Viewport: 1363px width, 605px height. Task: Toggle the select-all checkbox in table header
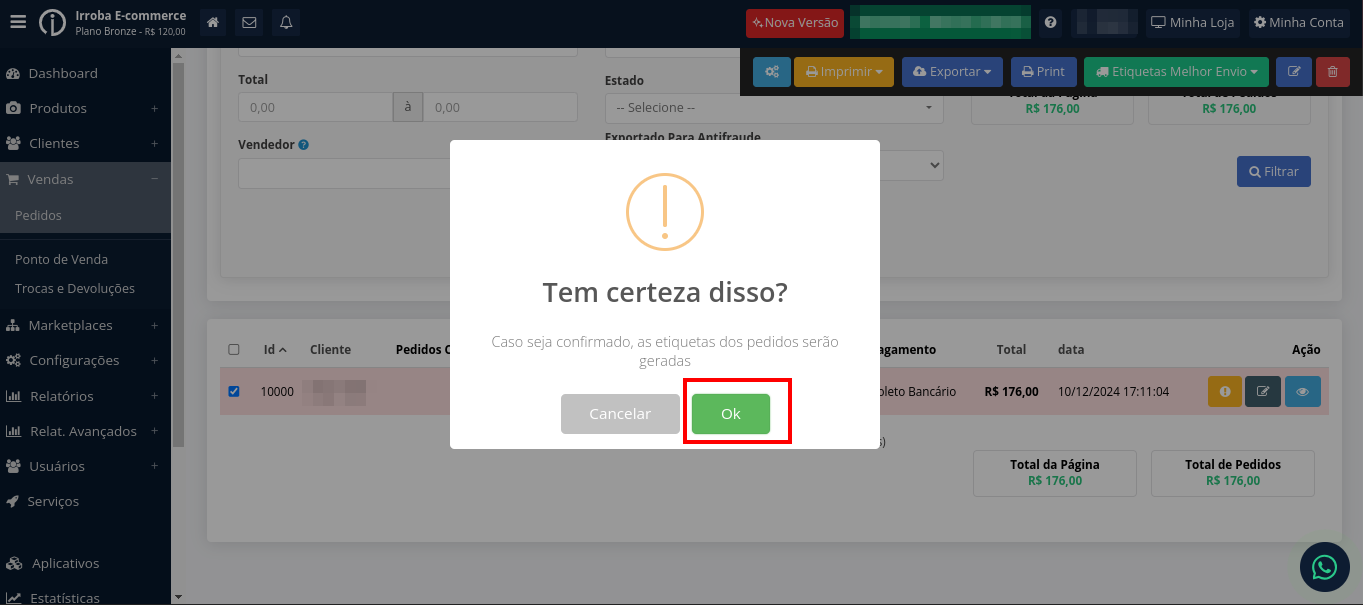(234, 349)
